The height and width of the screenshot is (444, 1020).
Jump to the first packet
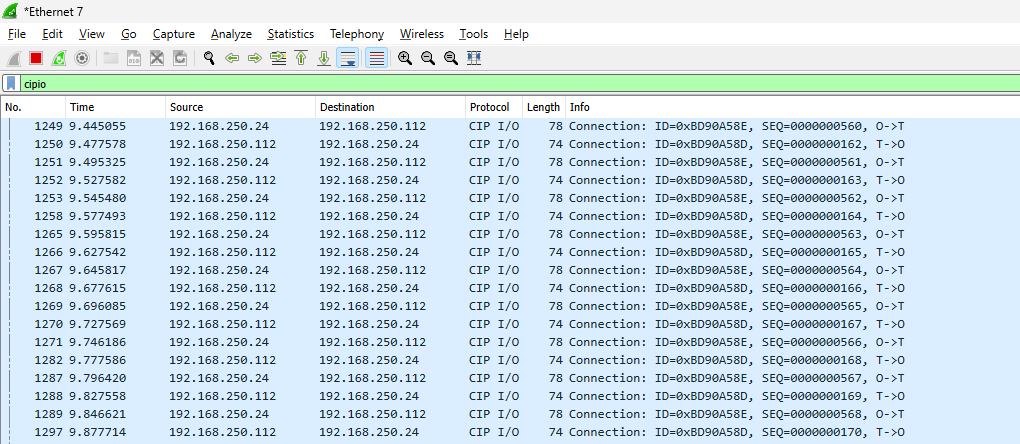[301, 58]
